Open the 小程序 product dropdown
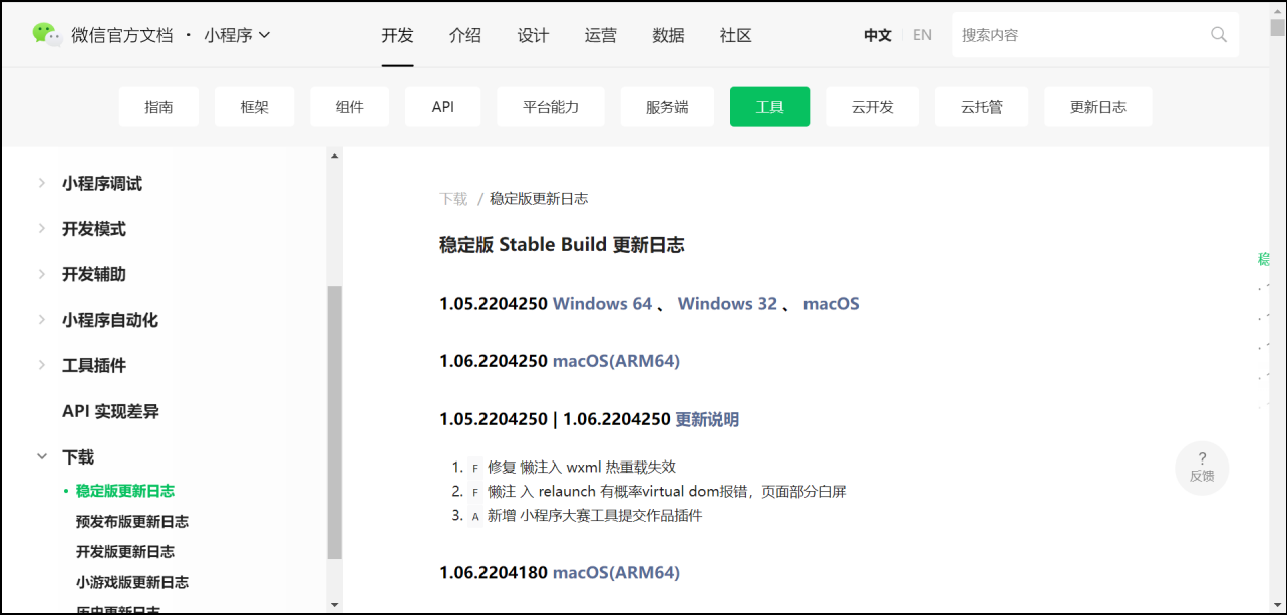 pos(236,33)
